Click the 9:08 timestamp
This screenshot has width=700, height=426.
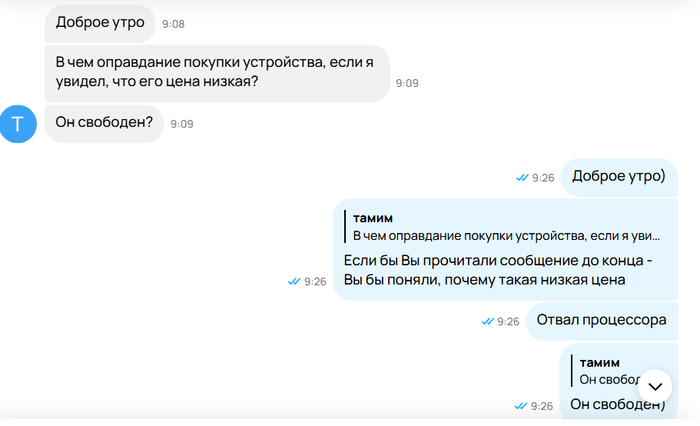(x=173, y=23)
